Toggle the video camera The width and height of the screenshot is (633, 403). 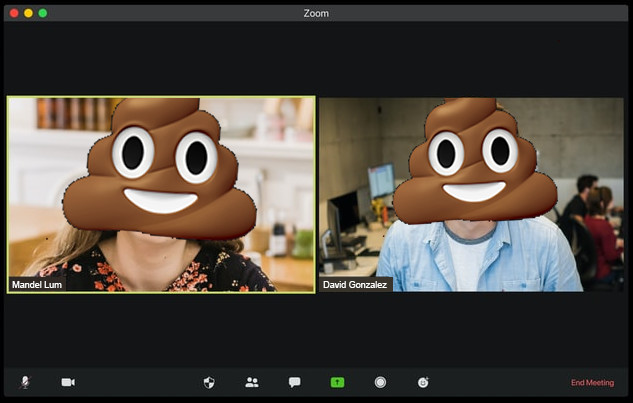[x=68, y=382]
